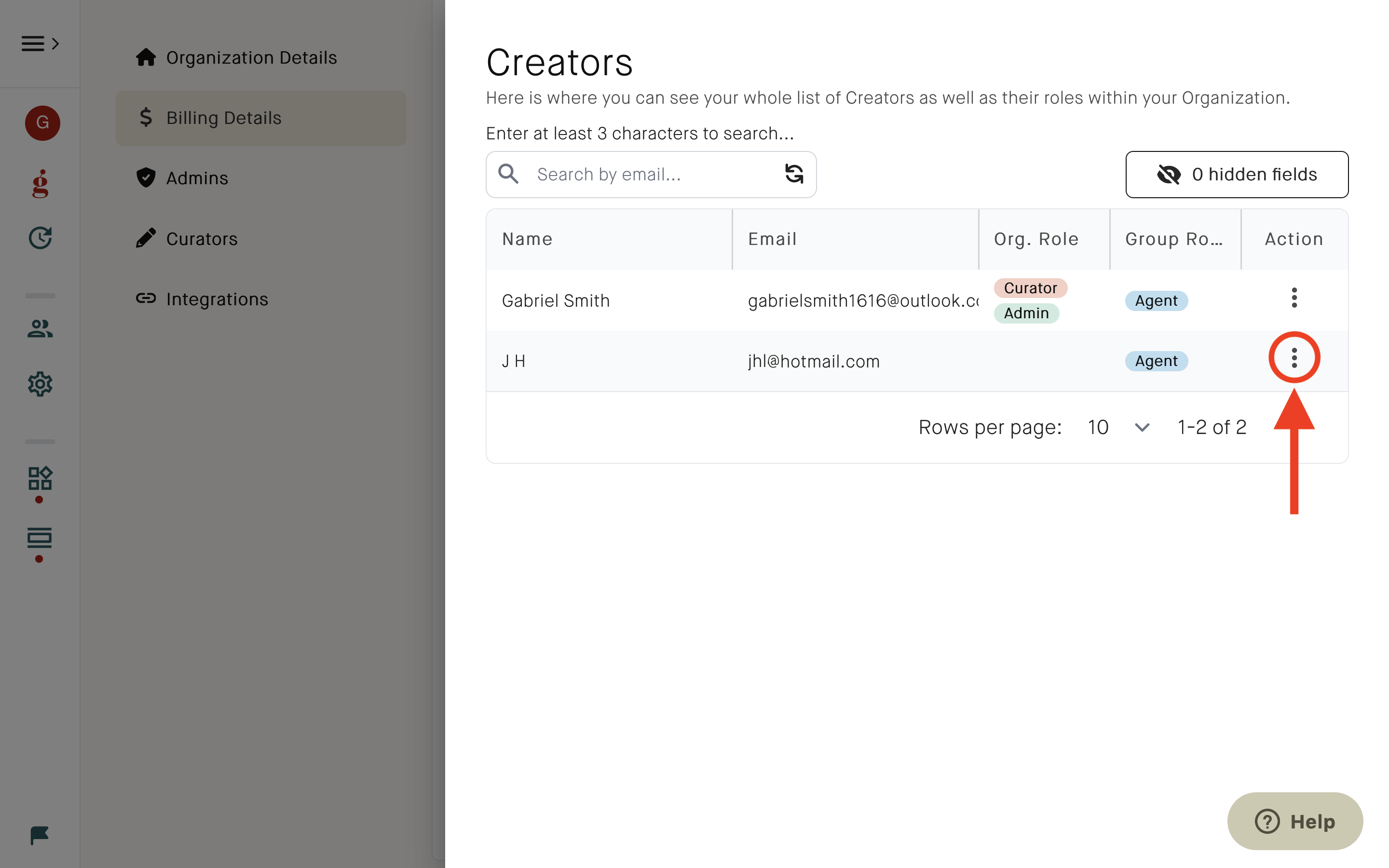Open actions menu for J H row
The height and width of the screenshot is (868, 1389).
click(x=1294, y=358)
